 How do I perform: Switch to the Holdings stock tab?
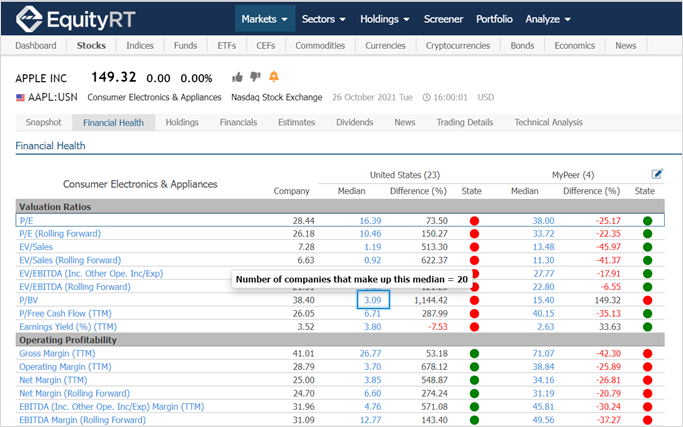[182, 122]
